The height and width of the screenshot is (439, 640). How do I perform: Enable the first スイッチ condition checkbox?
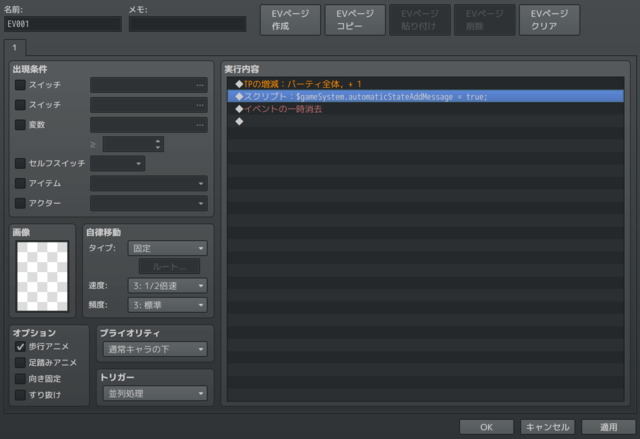pos(20,85)
